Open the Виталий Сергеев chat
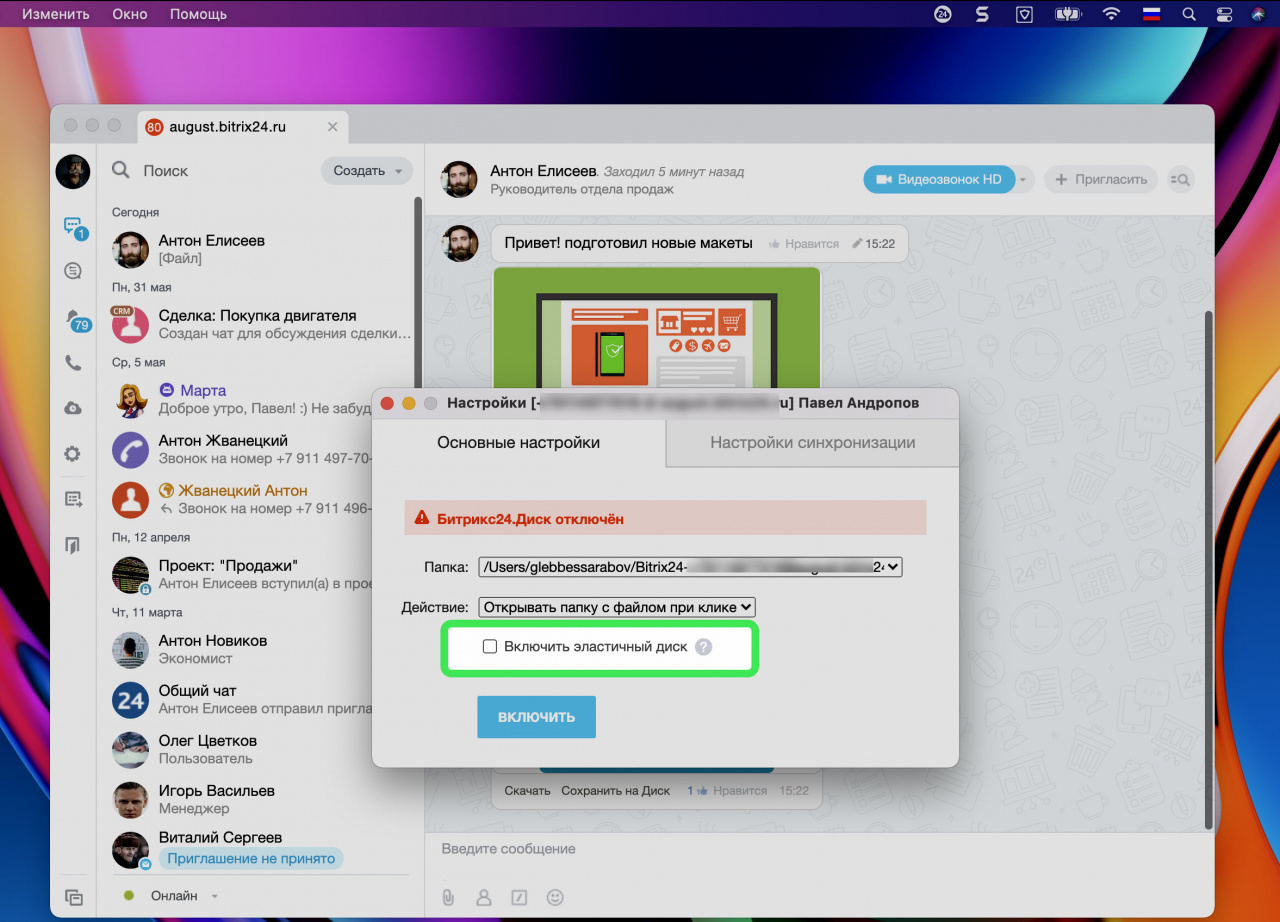The image size is (1280, 922). pyautogui.click(x=260, y=848)
